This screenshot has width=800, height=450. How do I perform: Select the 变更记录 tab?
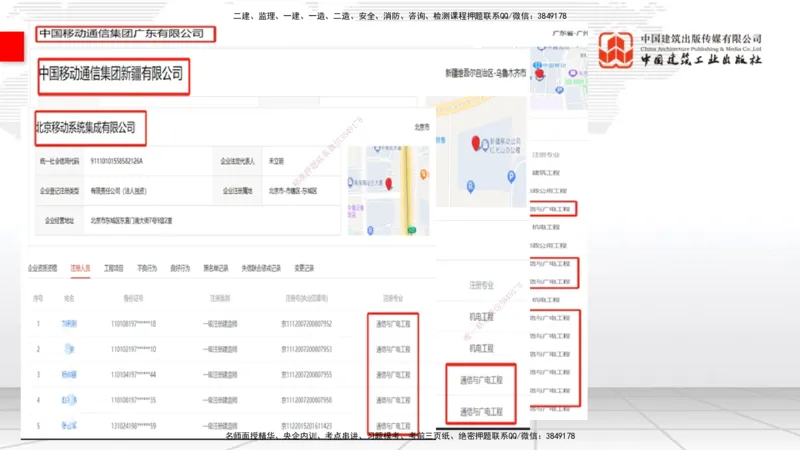(304, 268)
